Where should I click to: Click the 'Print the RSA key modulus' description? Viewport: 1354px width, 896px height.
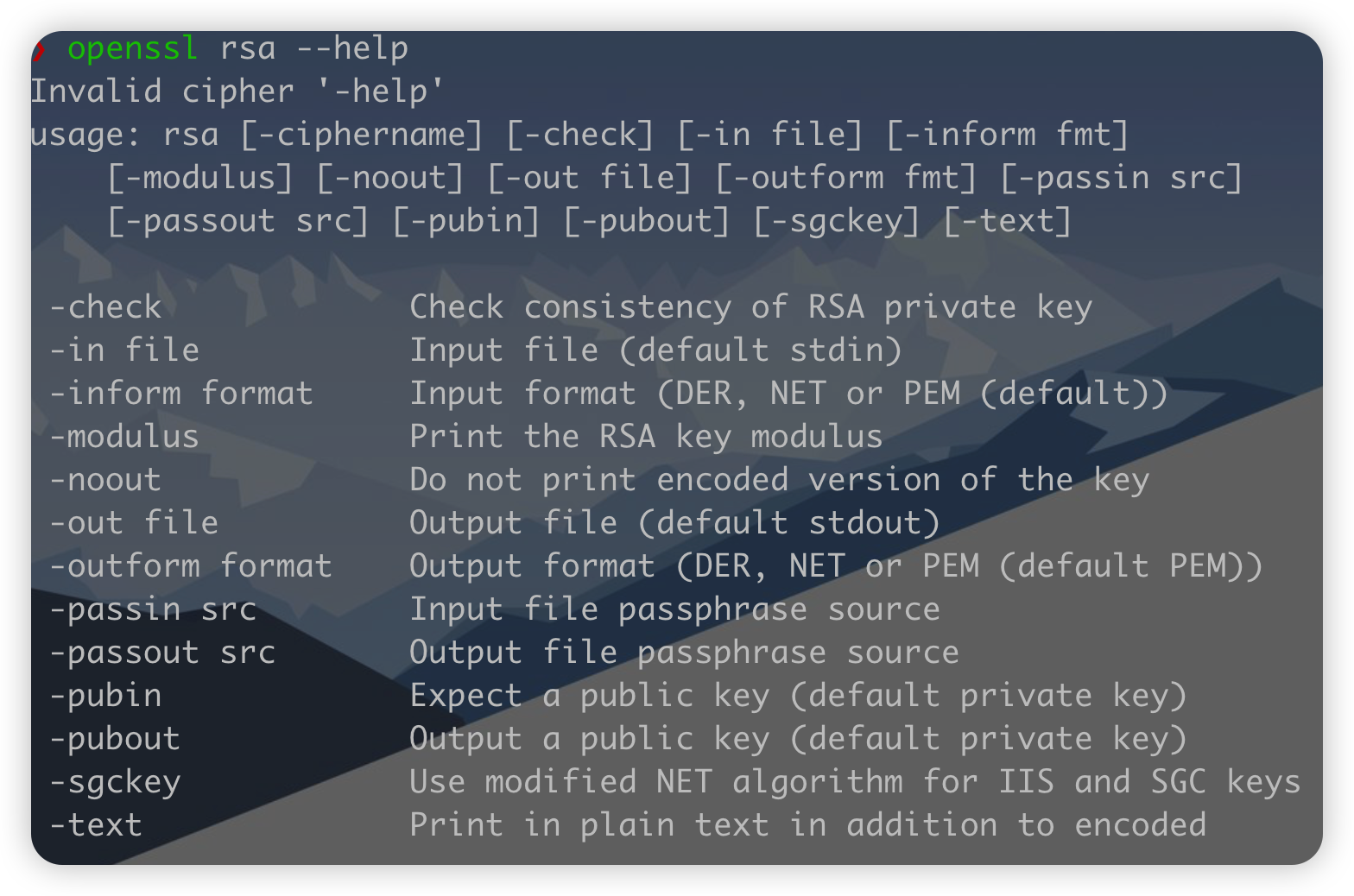coord(646,437)
